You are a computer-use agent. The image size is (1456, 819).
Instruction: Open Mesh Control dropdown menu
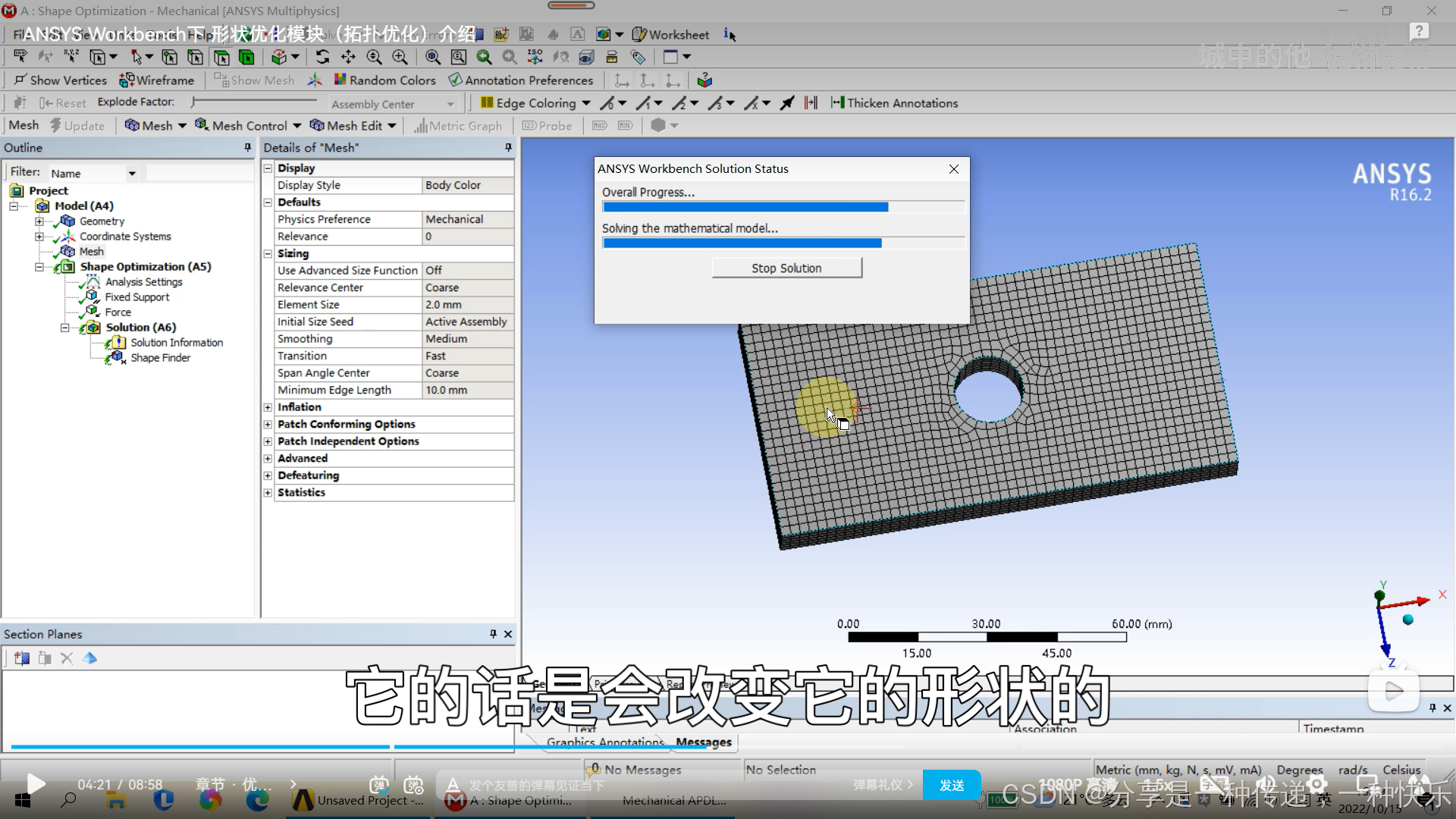249,126
